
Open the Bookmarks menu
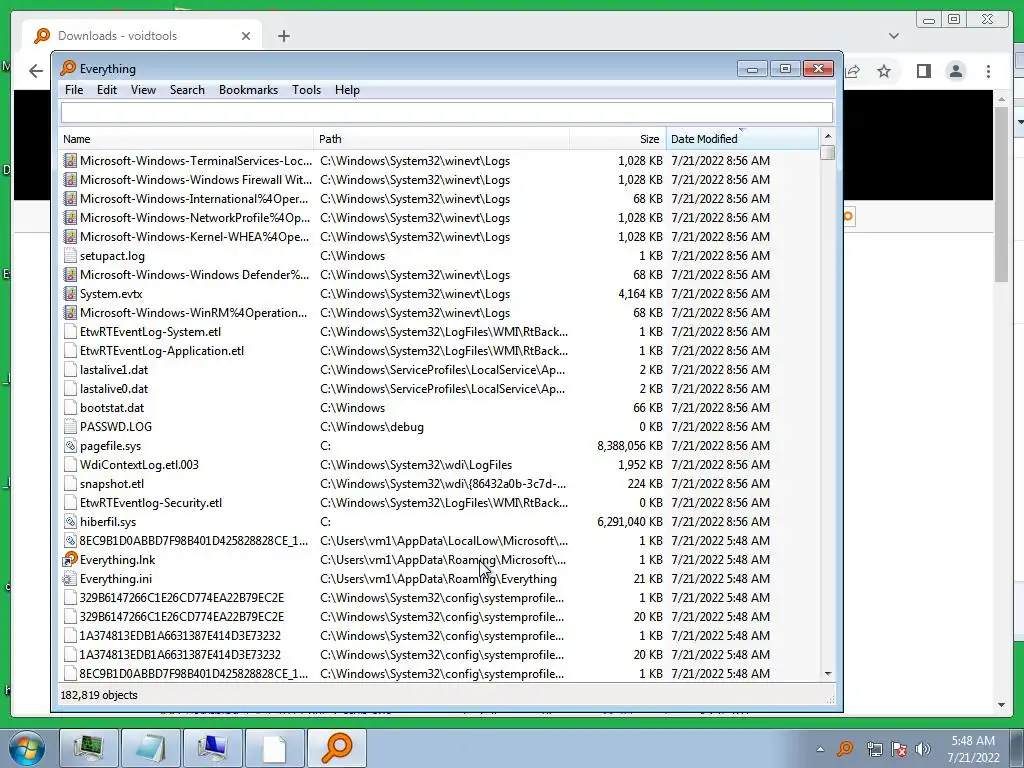pos(248,90)
